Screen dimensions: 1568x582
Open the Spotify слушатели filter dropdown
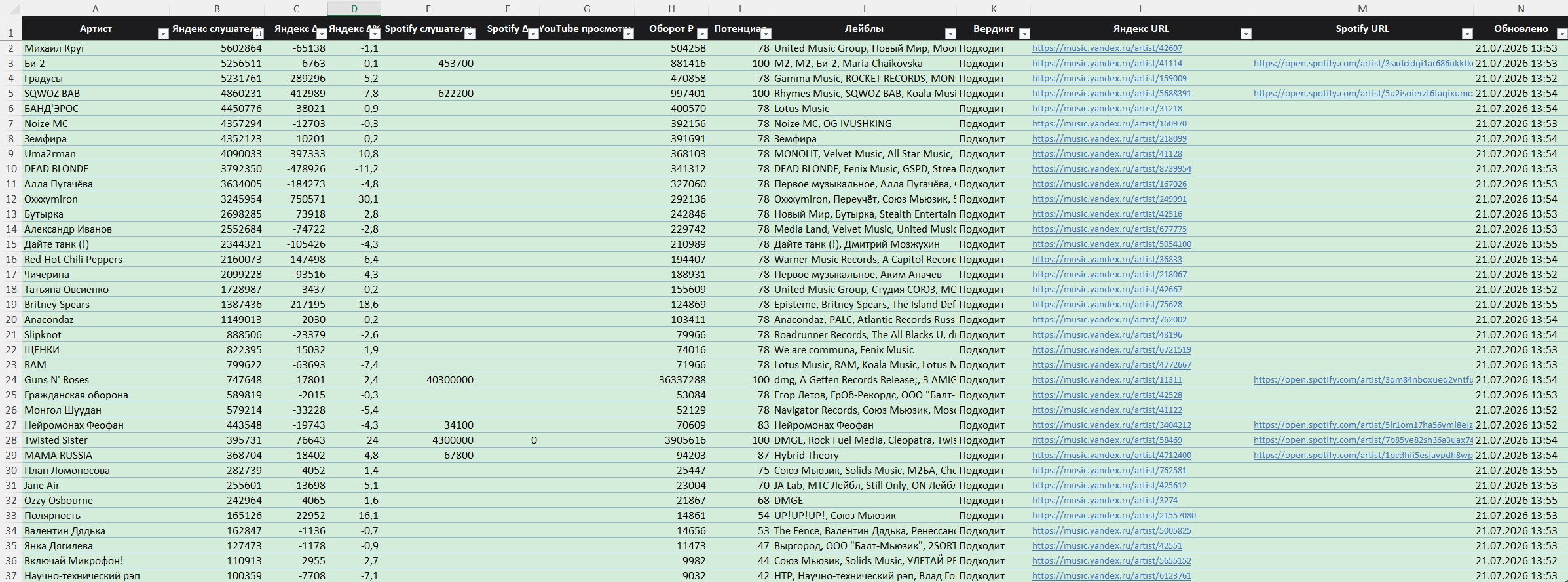[470, 34]
